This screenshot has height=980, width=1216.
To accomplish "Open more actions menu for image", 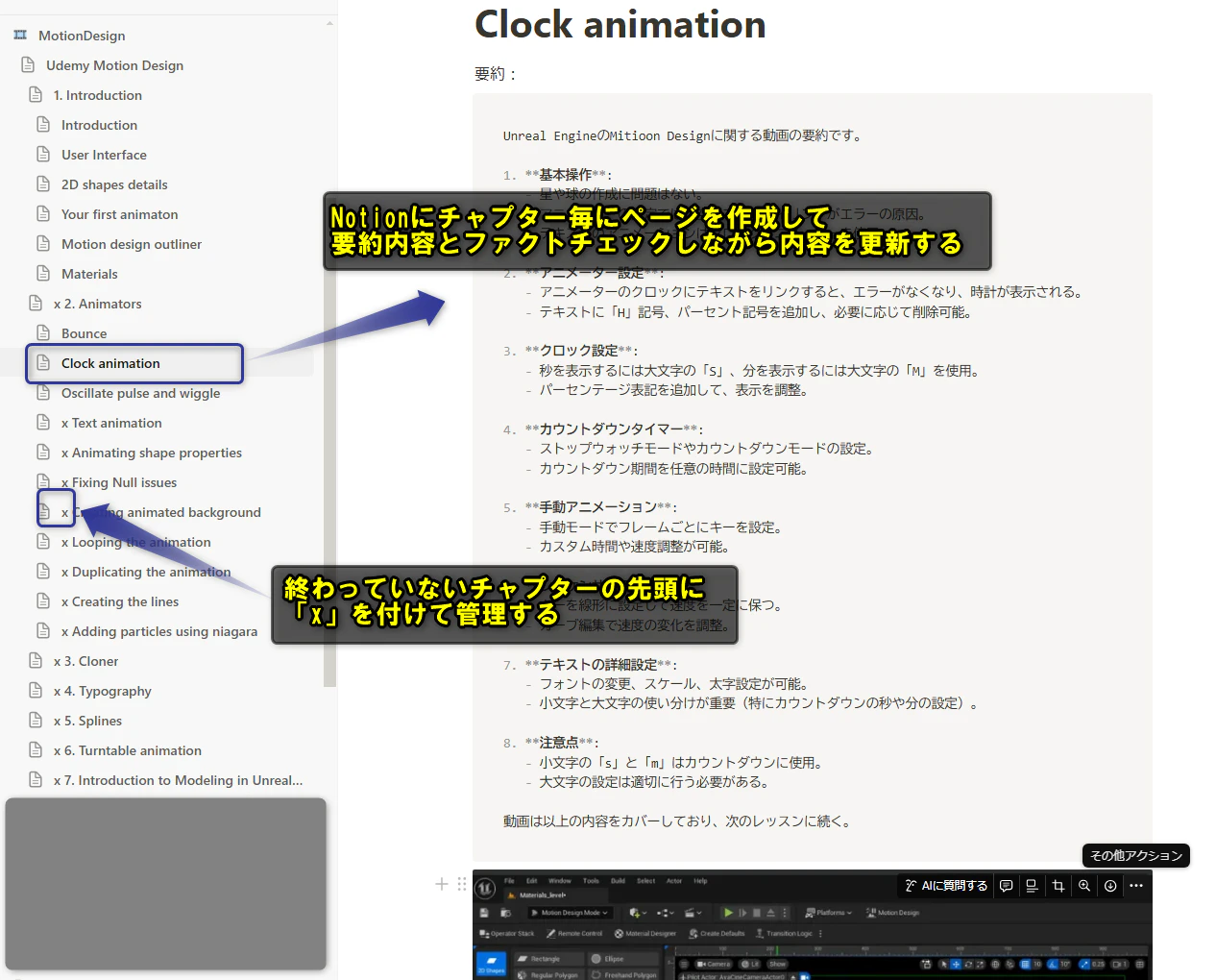I will [1136, 886].
